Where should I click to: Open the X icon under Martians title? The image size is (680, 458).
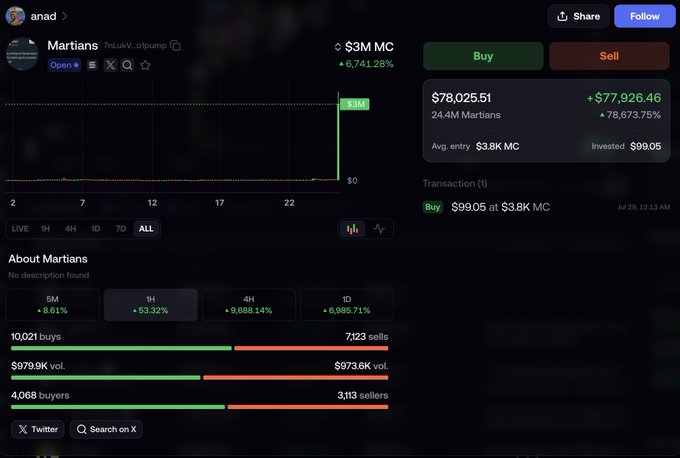110,65
